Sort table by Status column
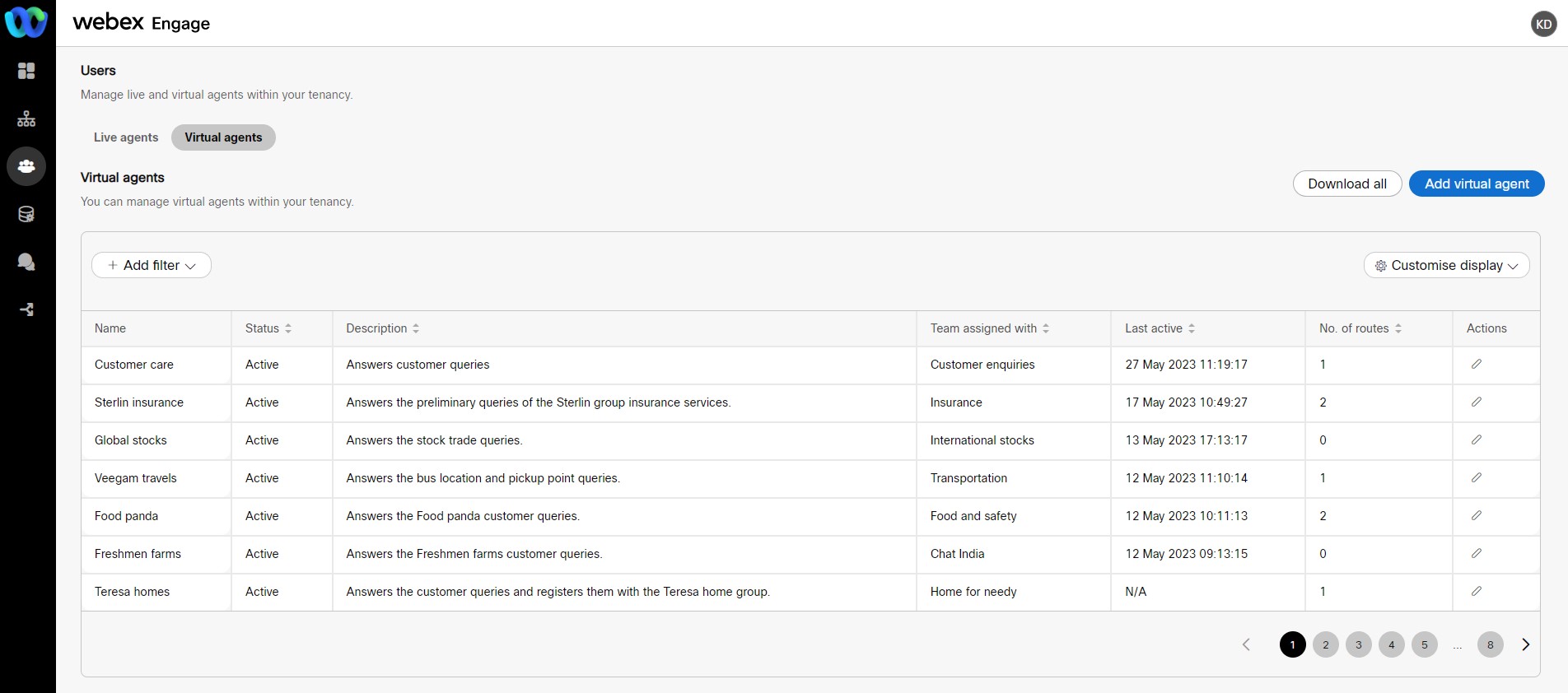Screen dimensions: 1568x693 [288, 328]
